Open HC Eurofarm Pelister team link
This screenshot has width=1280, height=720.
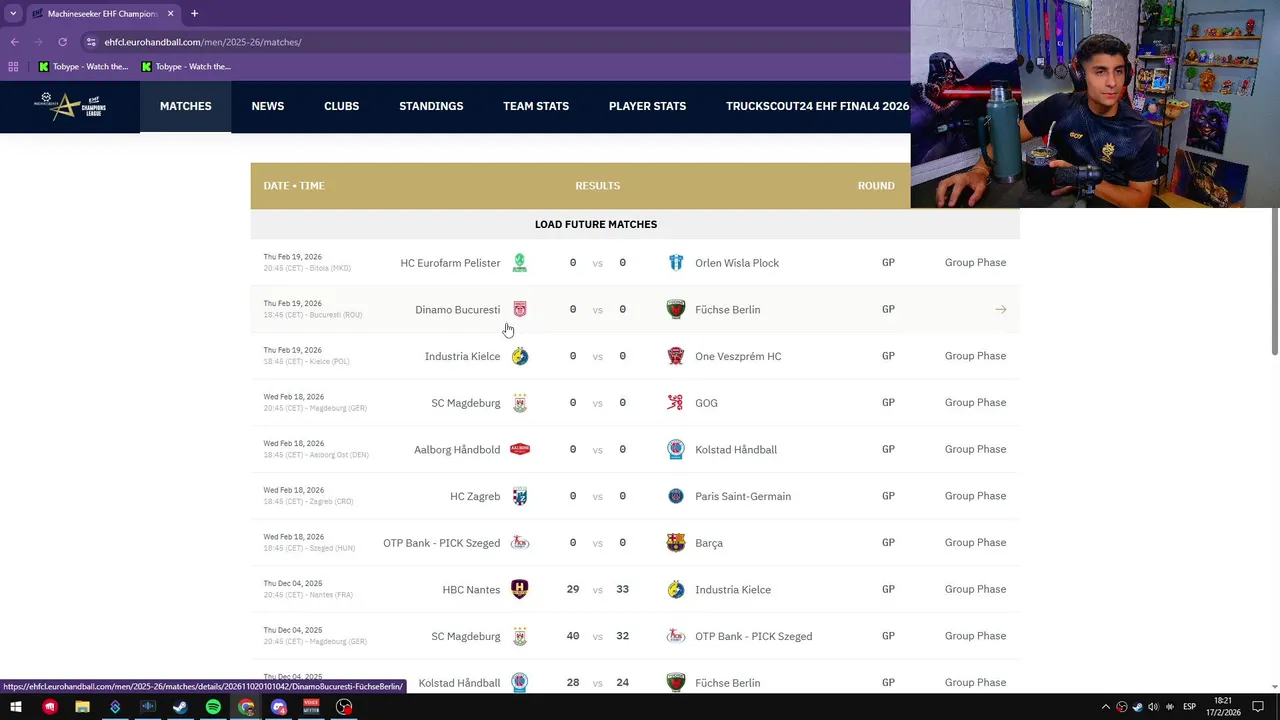click(450, 263)
